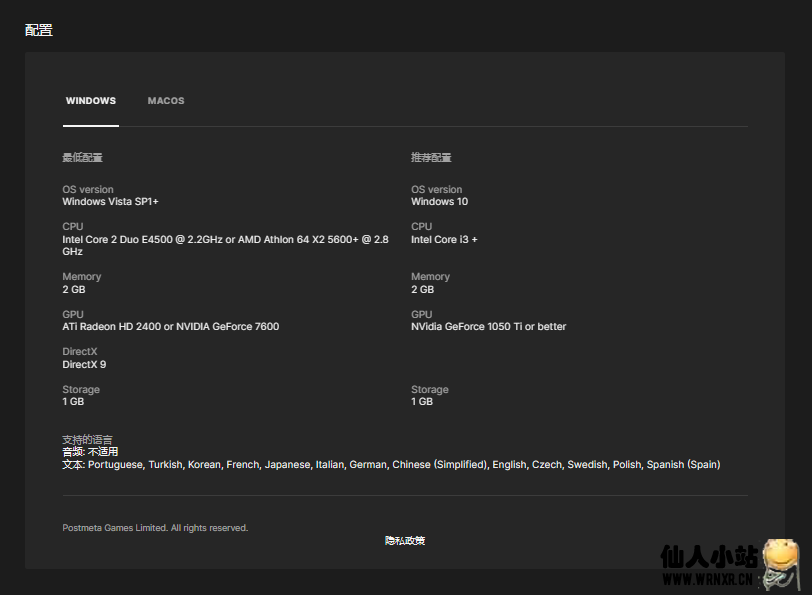
Task: Click the Windows Vista SP1+ OS value
Action: coord(110,202)
